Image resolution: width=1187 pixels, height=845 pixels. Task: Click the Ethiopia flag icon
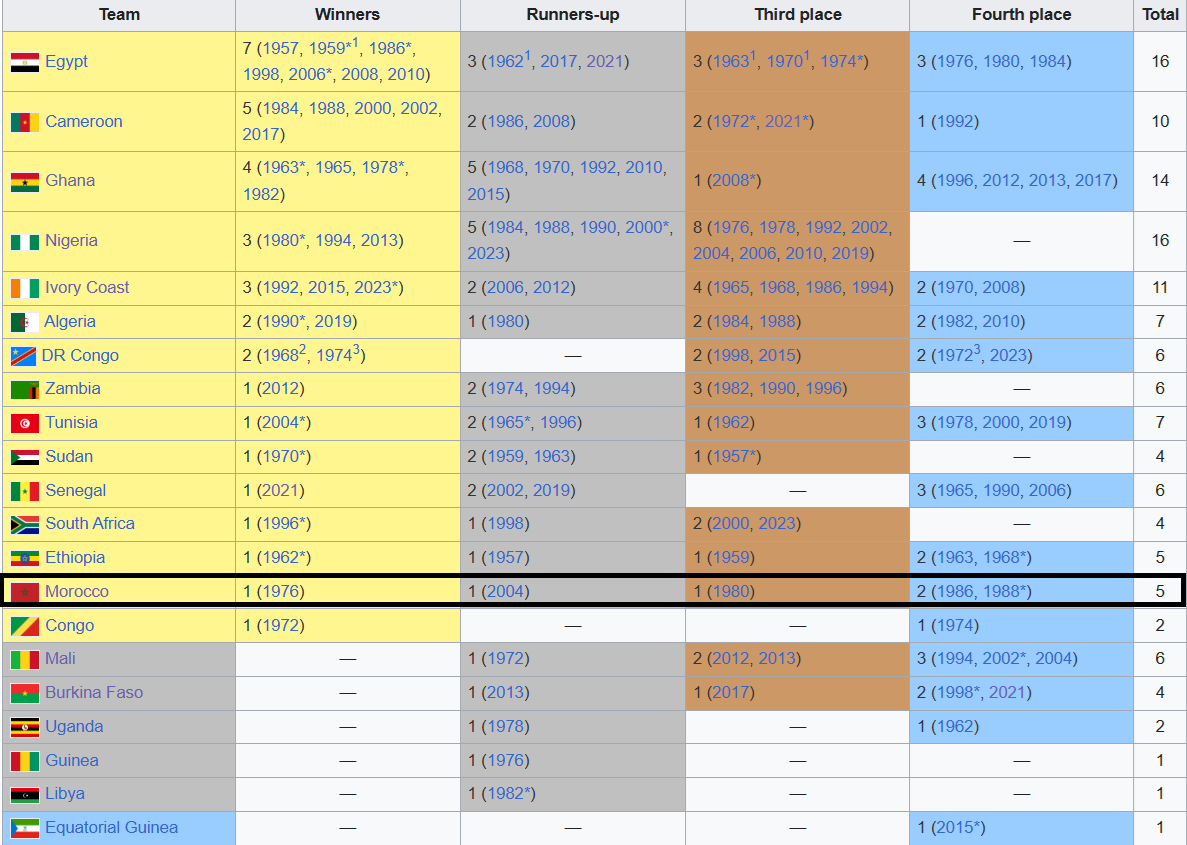(x=25, y=559)
